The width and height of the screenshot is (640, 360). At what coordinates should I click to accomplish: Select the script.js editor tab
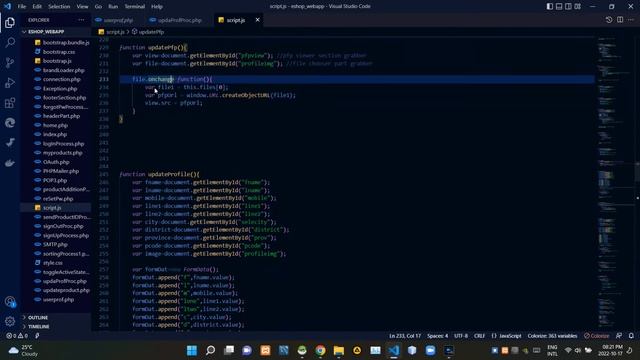click(236, 20)
